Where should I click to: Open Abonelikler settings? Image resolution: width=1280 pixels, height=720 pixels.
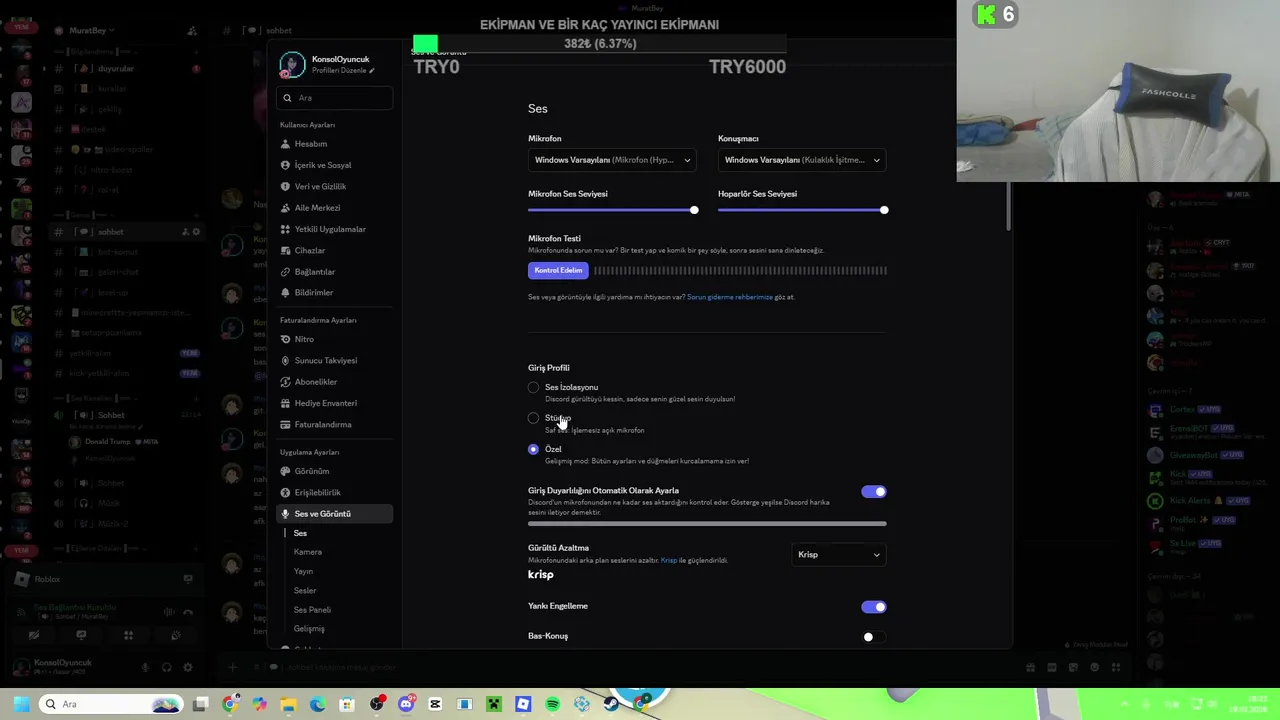tap(334, 382)
